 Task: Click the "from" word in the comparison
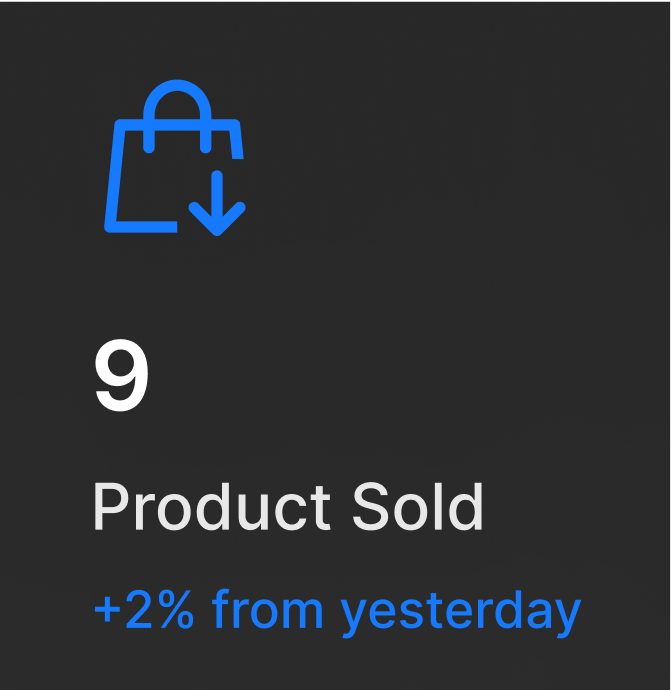pos(270,609)
